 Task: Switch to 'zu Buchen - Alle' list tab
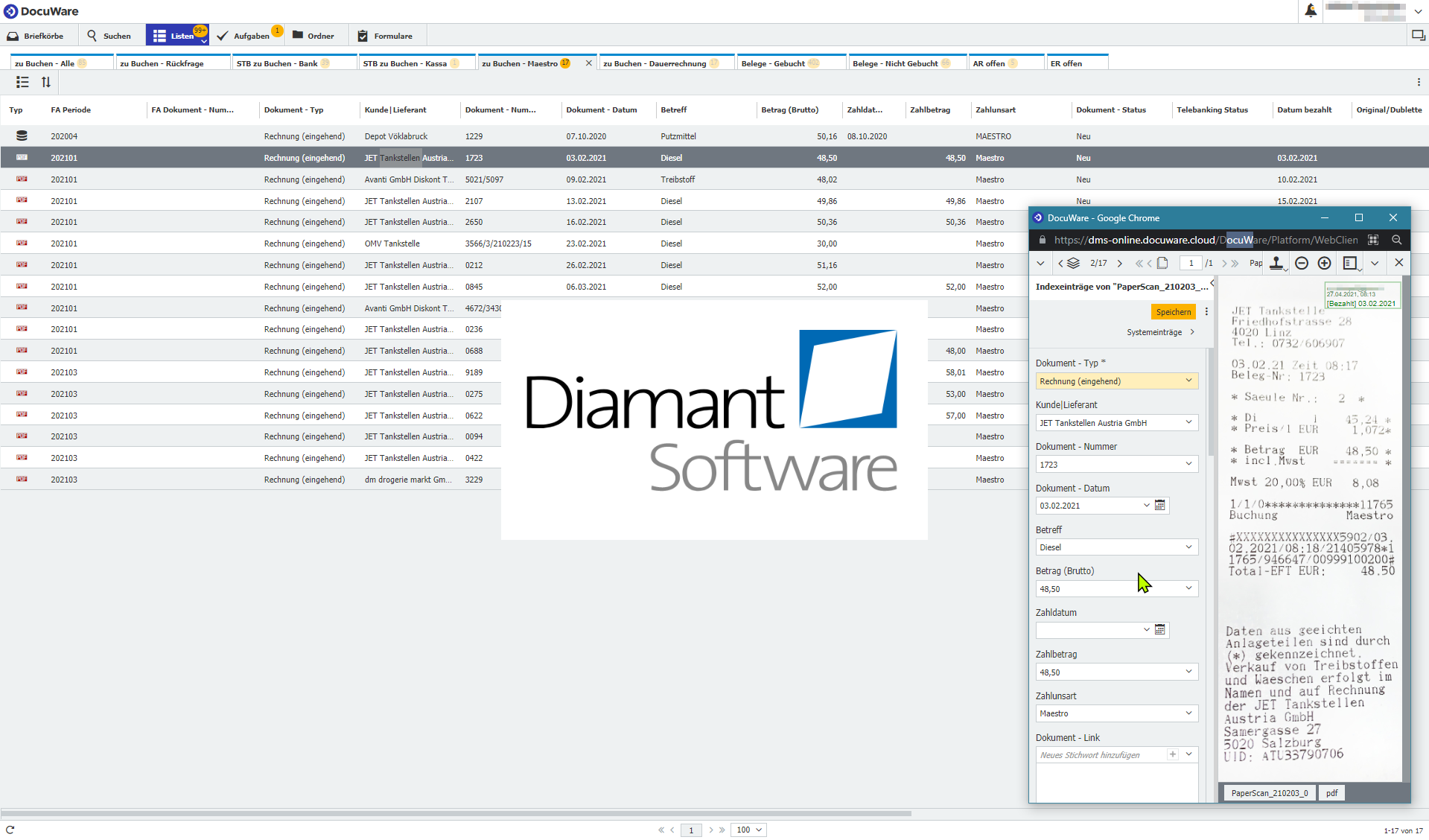pos(62,63)
